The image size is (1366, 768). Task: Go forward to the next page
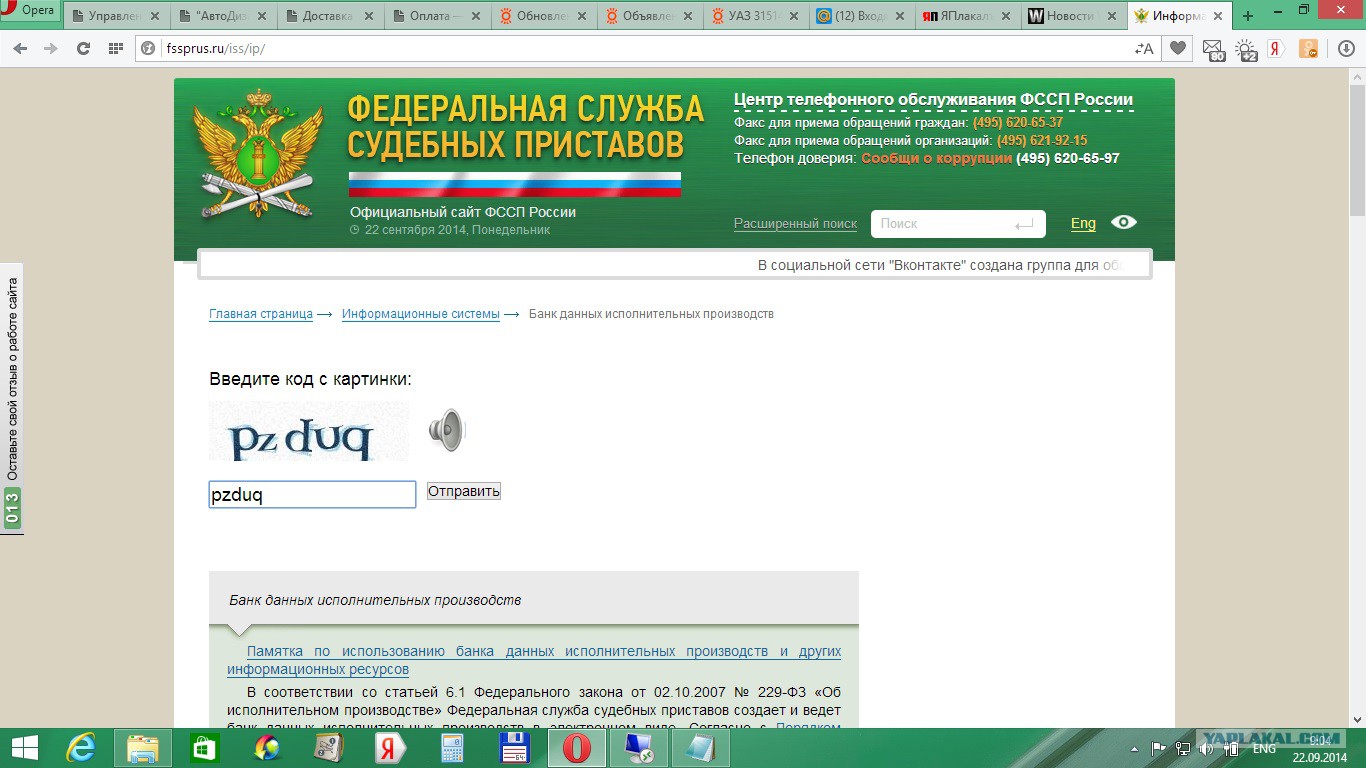(x=51, y=48)
